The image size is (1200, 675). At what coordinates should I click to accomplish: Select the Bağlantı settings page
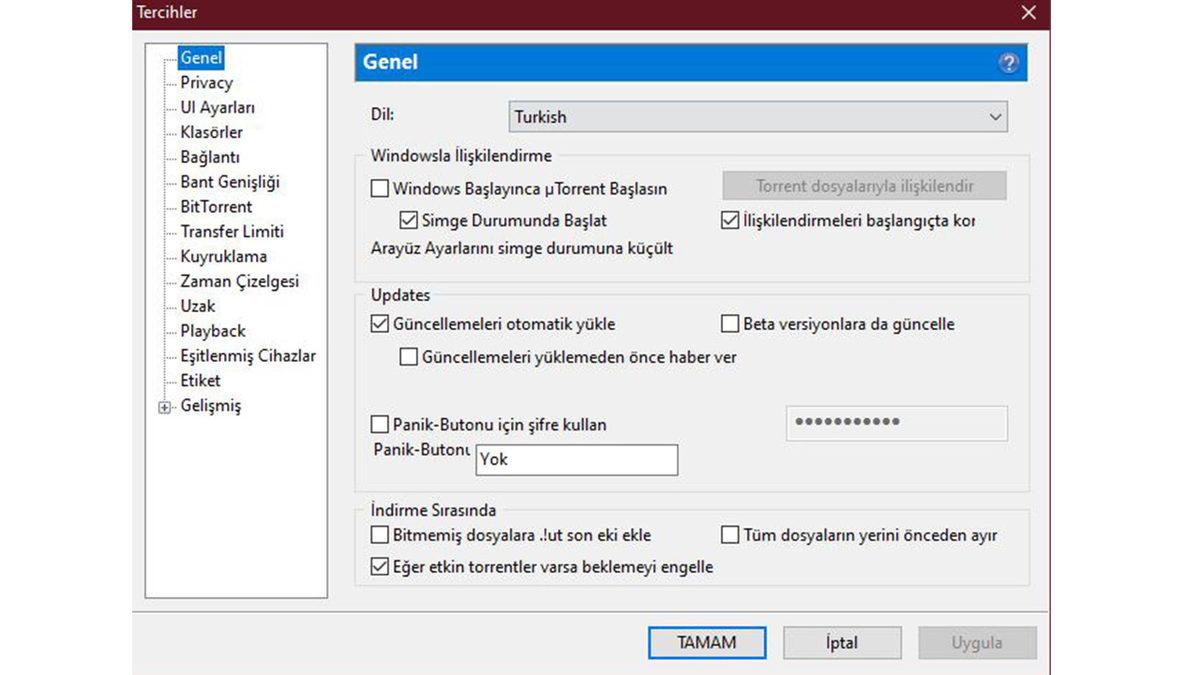tap(209, 157)
